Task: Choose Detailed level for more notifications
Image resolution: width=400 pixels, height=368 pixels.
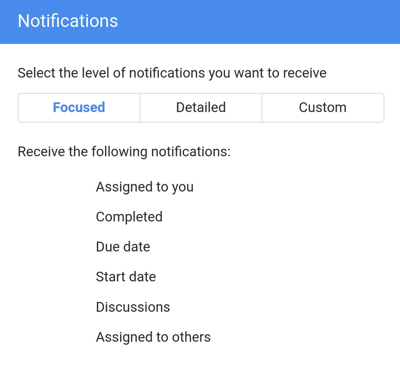Action: [x=201, y=108]
